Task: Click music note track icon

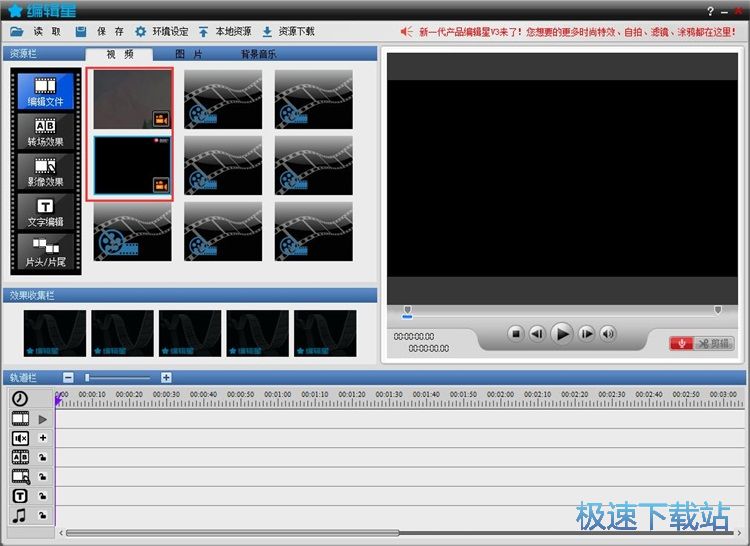Action: coord(19,515)
